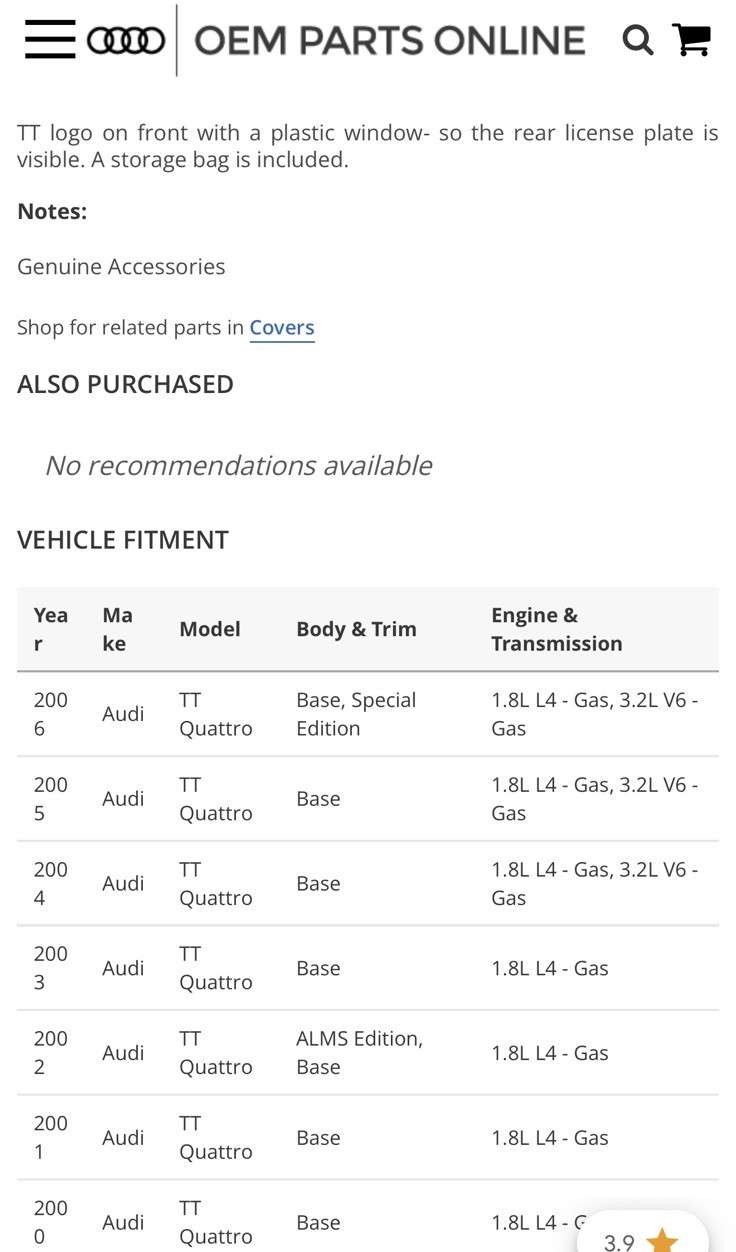Click the Year column header
The width and height of the screenshot is (736, 1252).
pyautogui.click(x=50, y=629)
